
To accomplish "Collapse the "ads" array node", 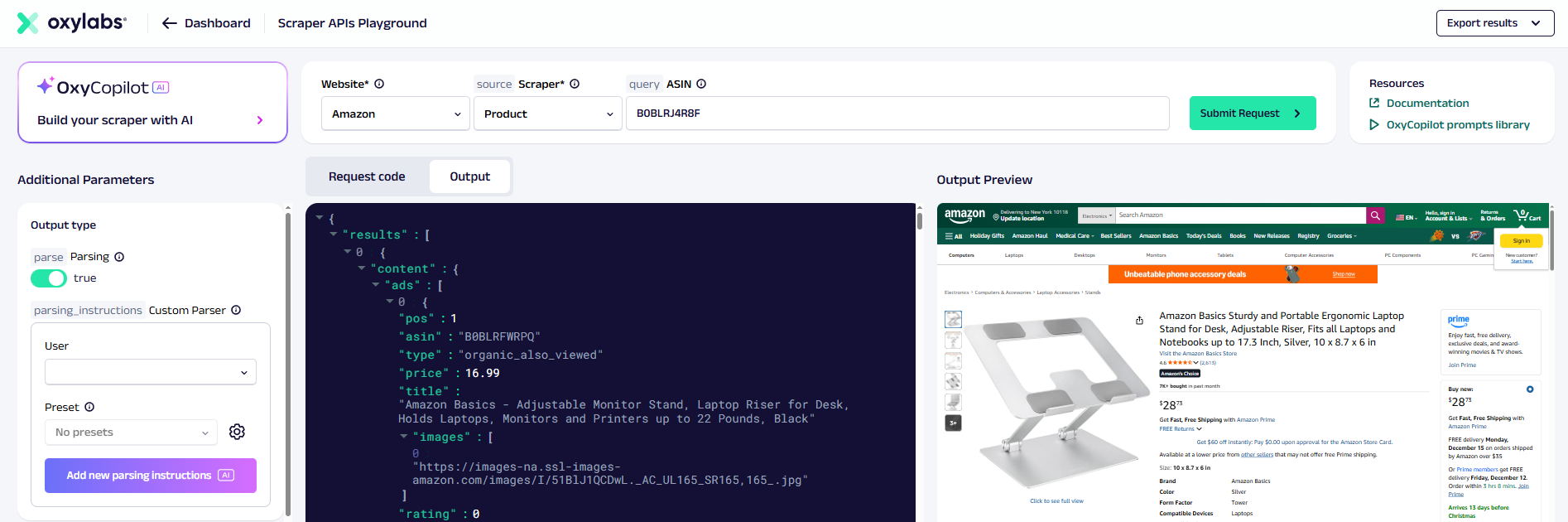I will (376, 285).
